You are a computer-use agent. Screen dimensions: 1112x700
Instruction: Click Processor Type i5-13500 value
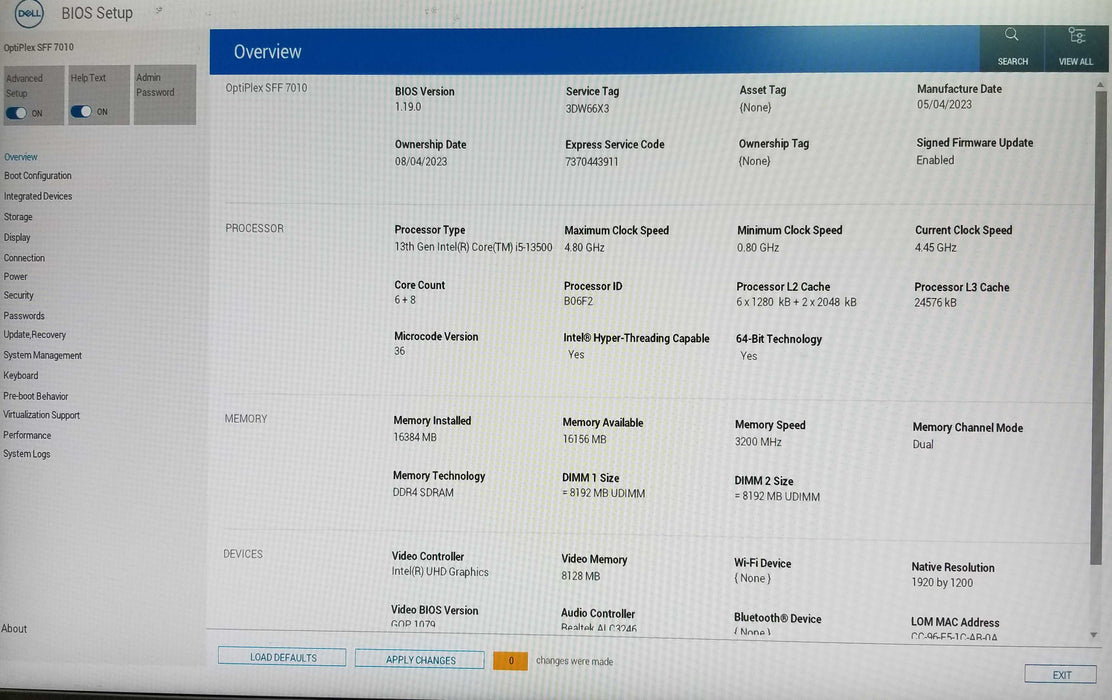pyautogui.click(x=473, y=247)
